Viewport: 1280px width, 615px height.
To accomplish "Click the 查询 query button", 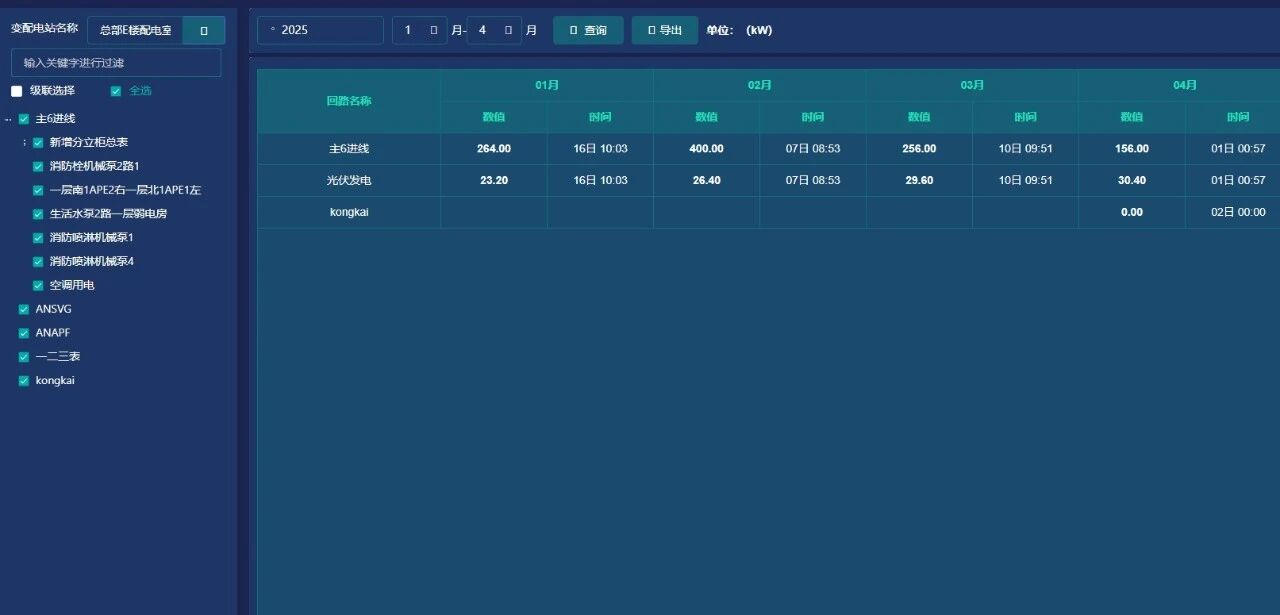I will click(x=588, y=30).
